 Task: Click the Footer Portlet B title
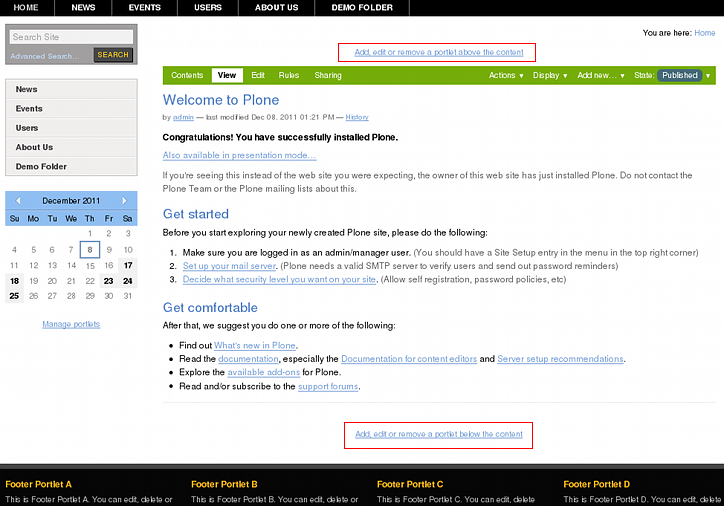224,484
